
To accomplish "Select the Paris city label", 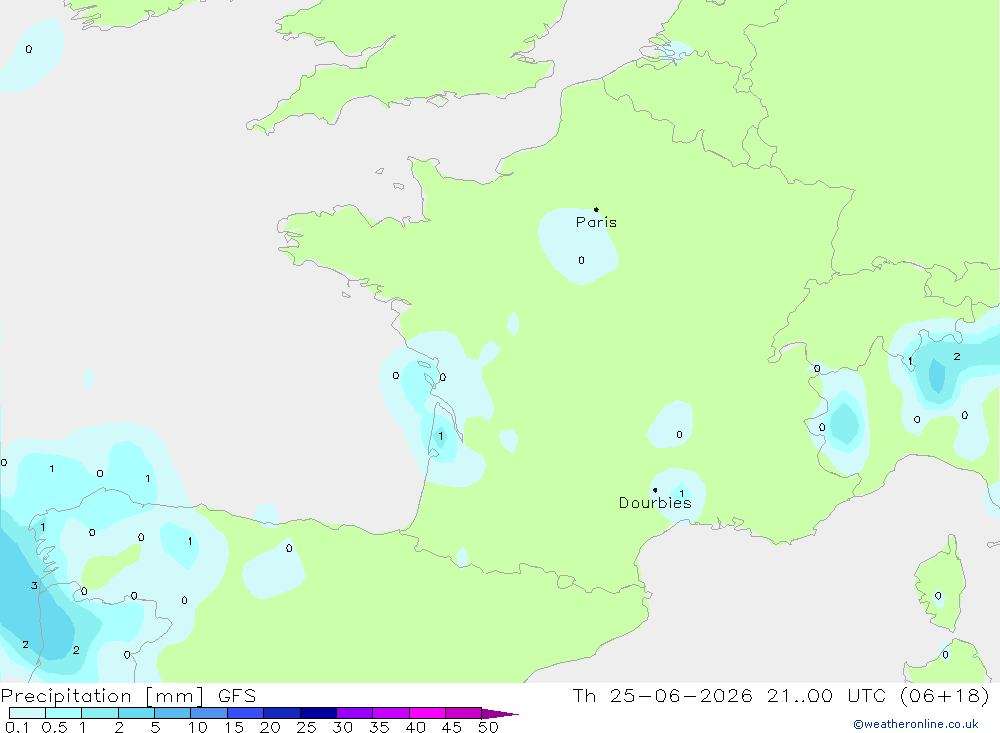I will click(x=596, y=222).
